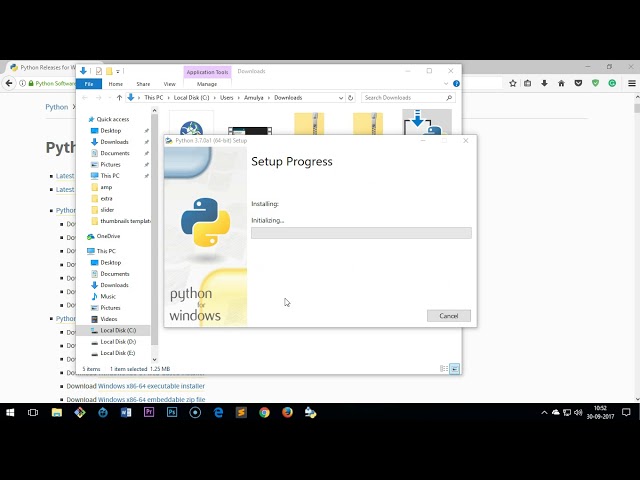Image resolution: width=640 pixels, height=480 pixels.
Task: Click the navigation pane scroll down arrow
Action: [154, 359]
